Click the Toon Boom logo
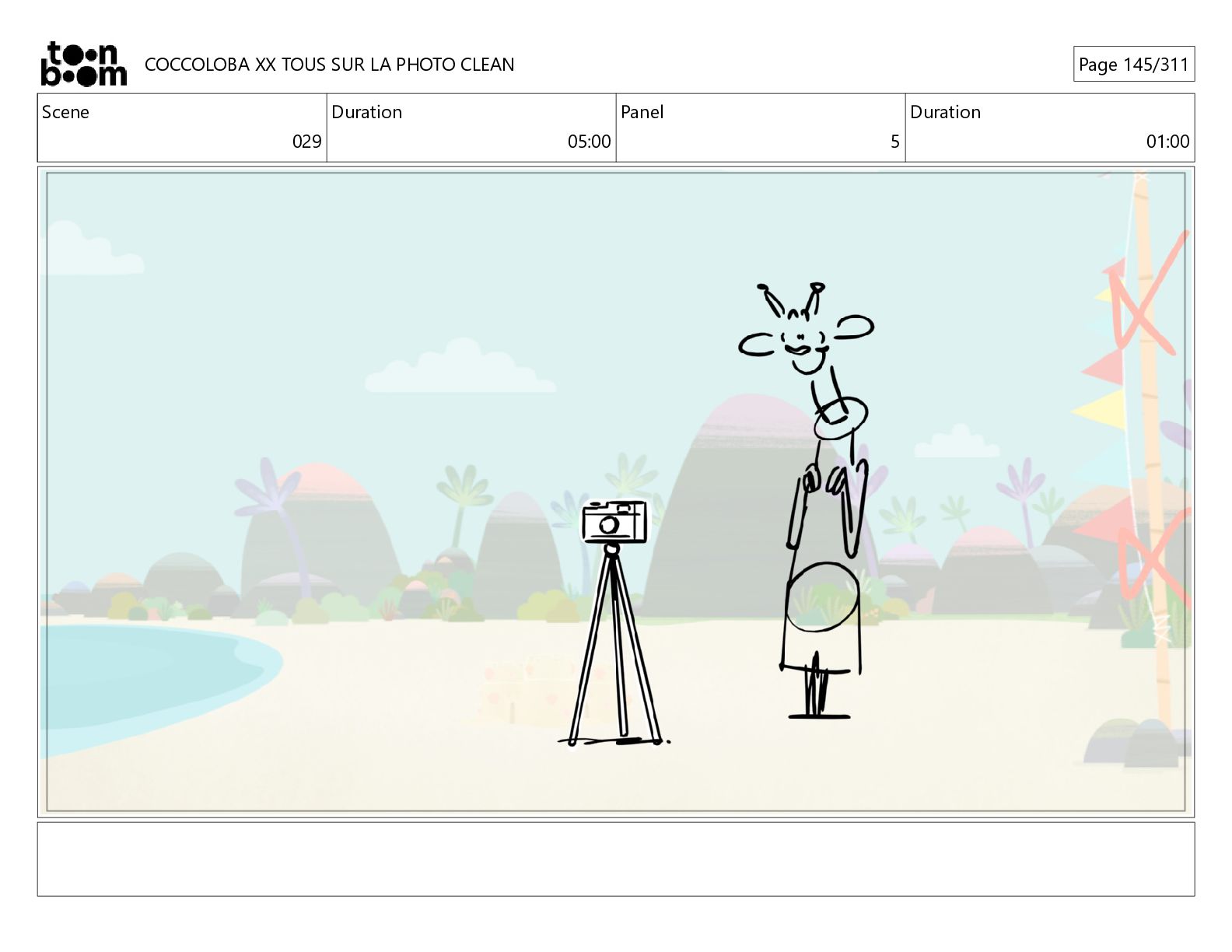 83,64
